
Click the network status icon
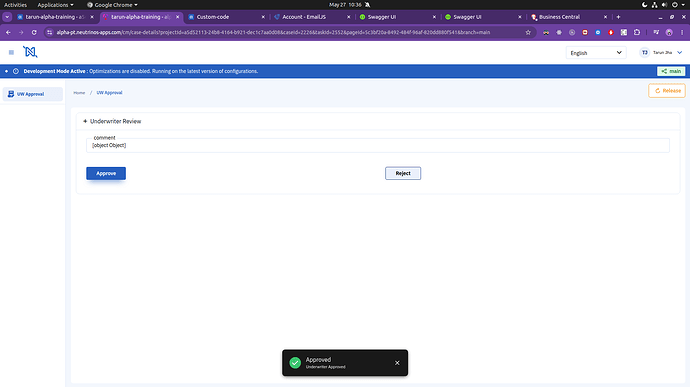pos(654,5)
